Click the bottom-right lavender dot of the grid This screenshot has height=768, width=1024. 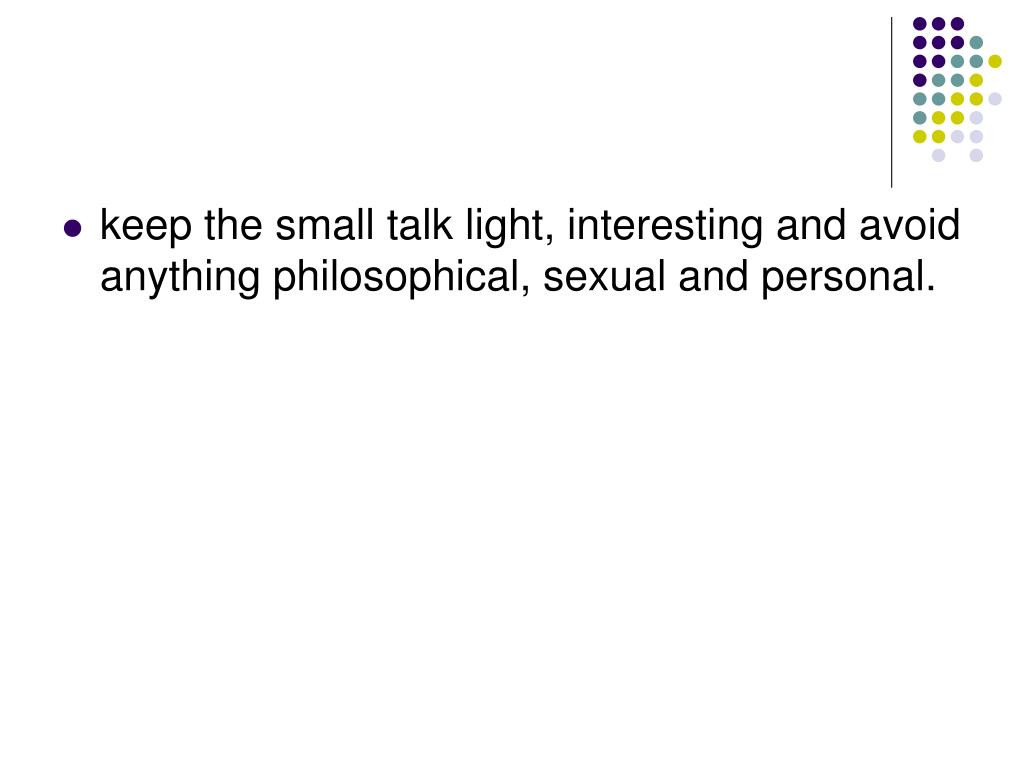976,155
